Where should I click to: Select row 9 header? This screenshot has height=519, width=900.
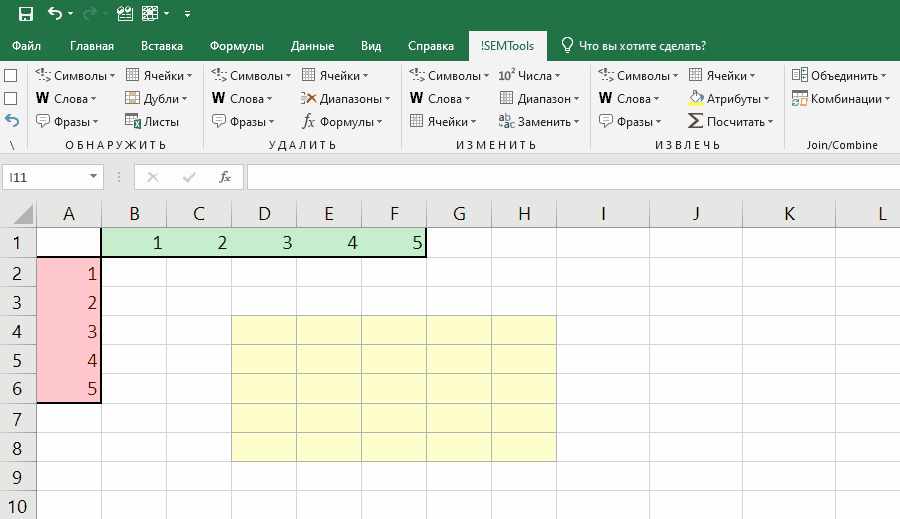[x=17, y=477]
